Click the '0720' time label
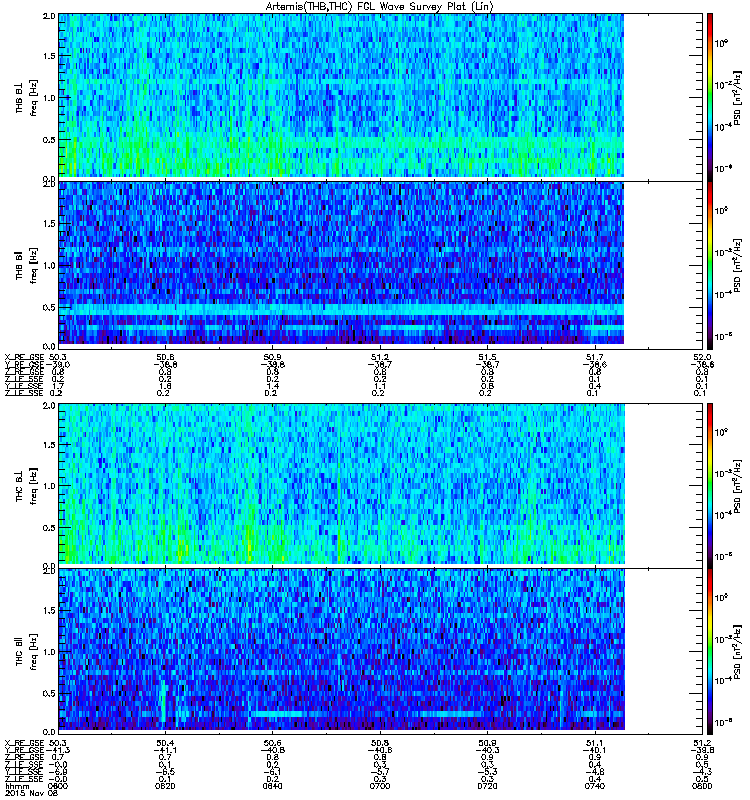750x800 pixels. [487, 786]
